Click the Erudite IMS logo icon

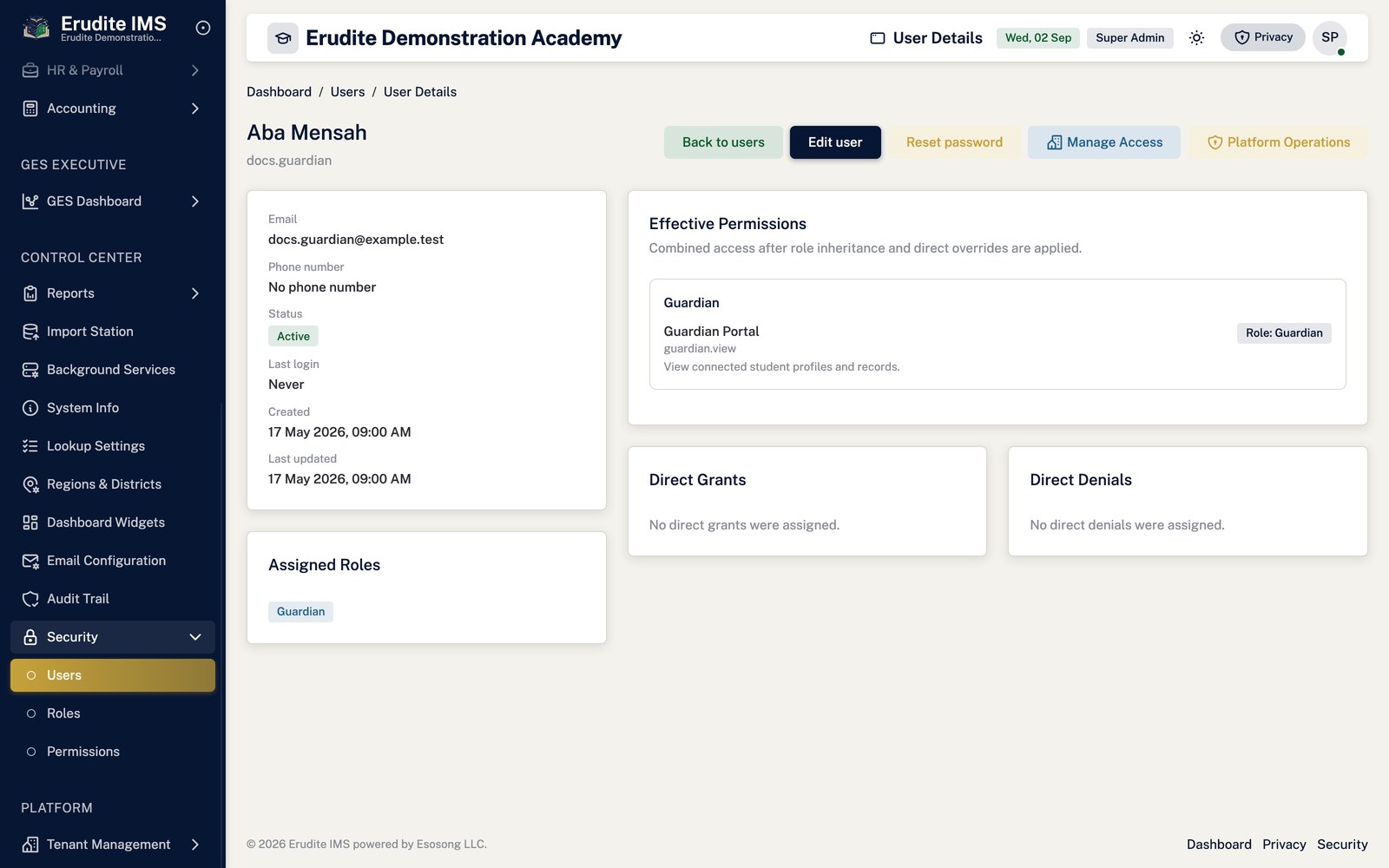(x=36, y=28)
